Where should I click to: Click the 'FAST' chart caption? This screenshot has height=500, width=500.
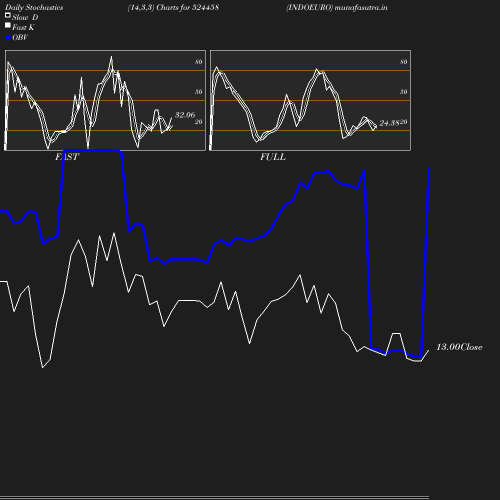(x=67, y=157)
